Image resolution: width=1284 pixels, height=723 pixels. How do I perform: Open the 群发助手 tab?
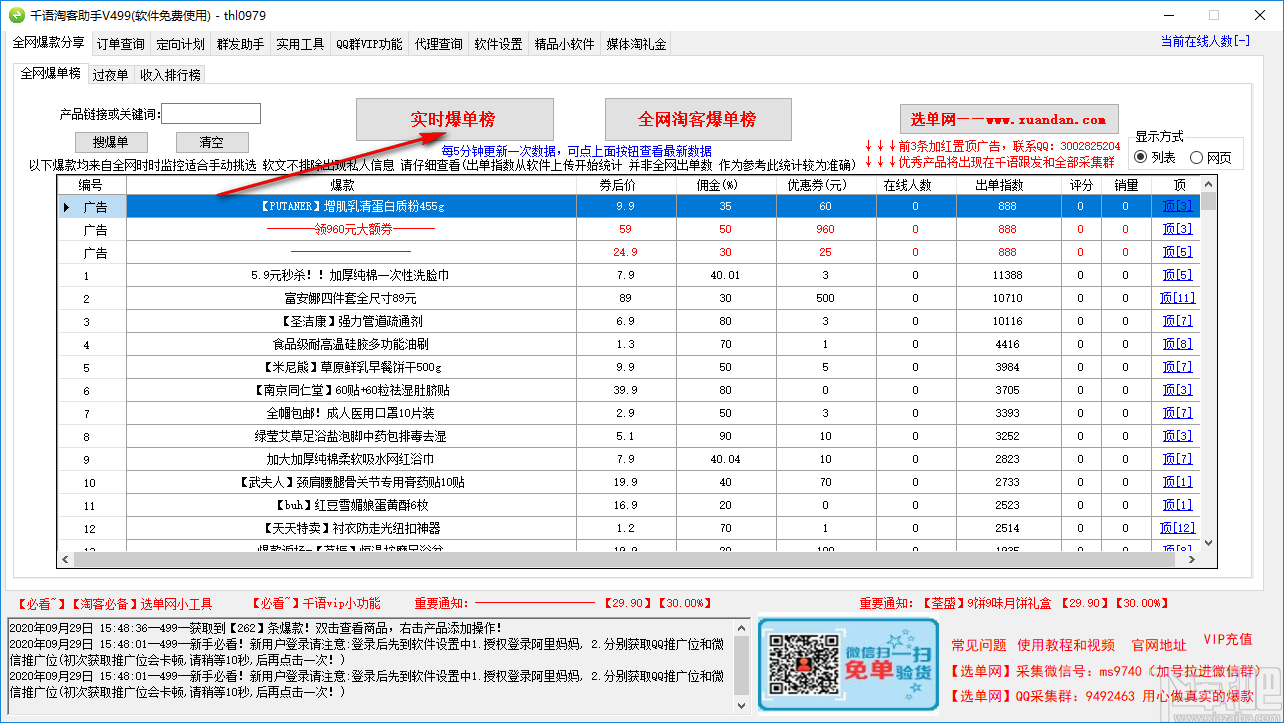coord(241,44)
